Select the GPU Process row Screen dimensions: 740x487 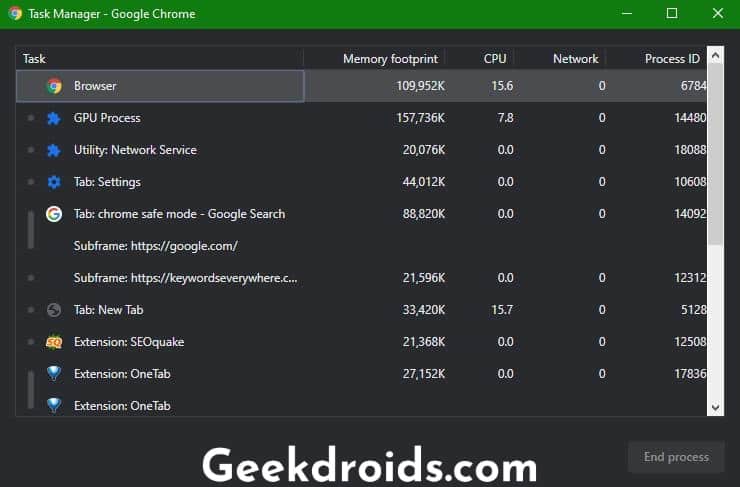(362, 118)
